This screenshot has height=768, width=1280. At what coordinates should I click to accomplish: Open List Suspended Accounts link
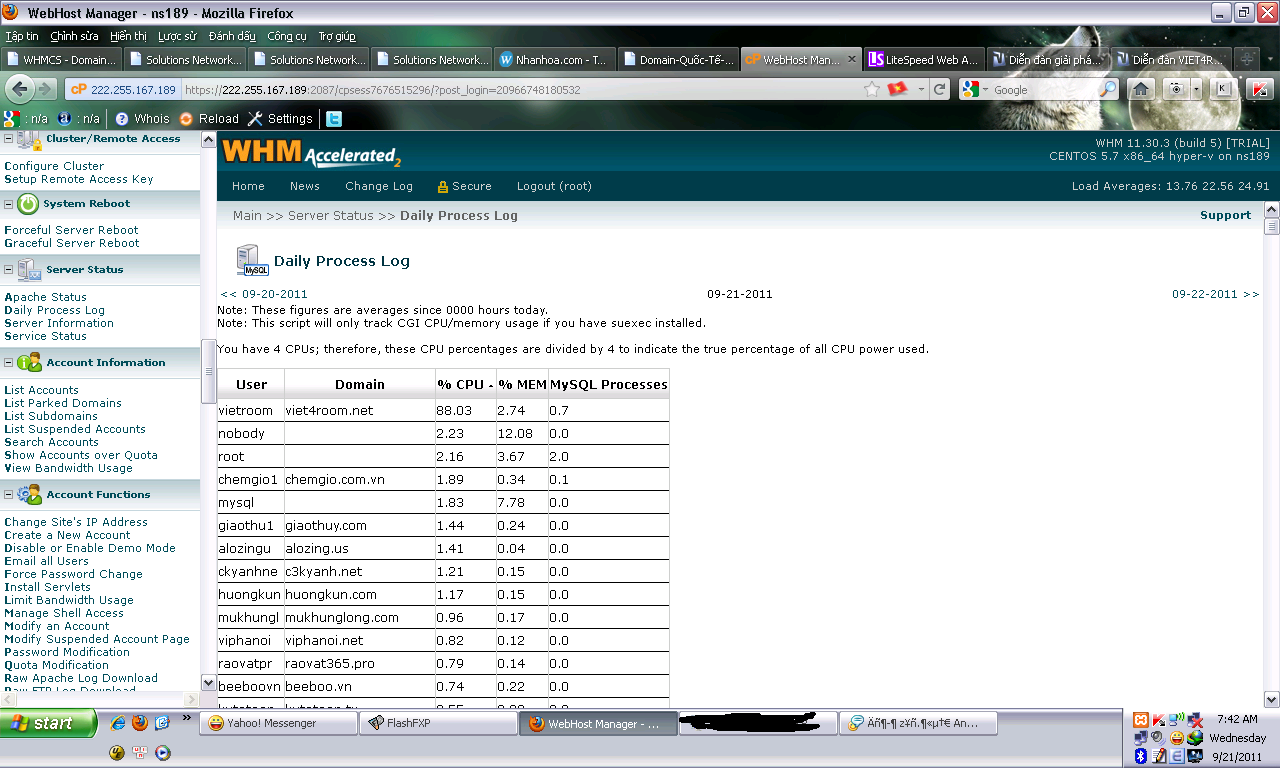tap(75, 429)
